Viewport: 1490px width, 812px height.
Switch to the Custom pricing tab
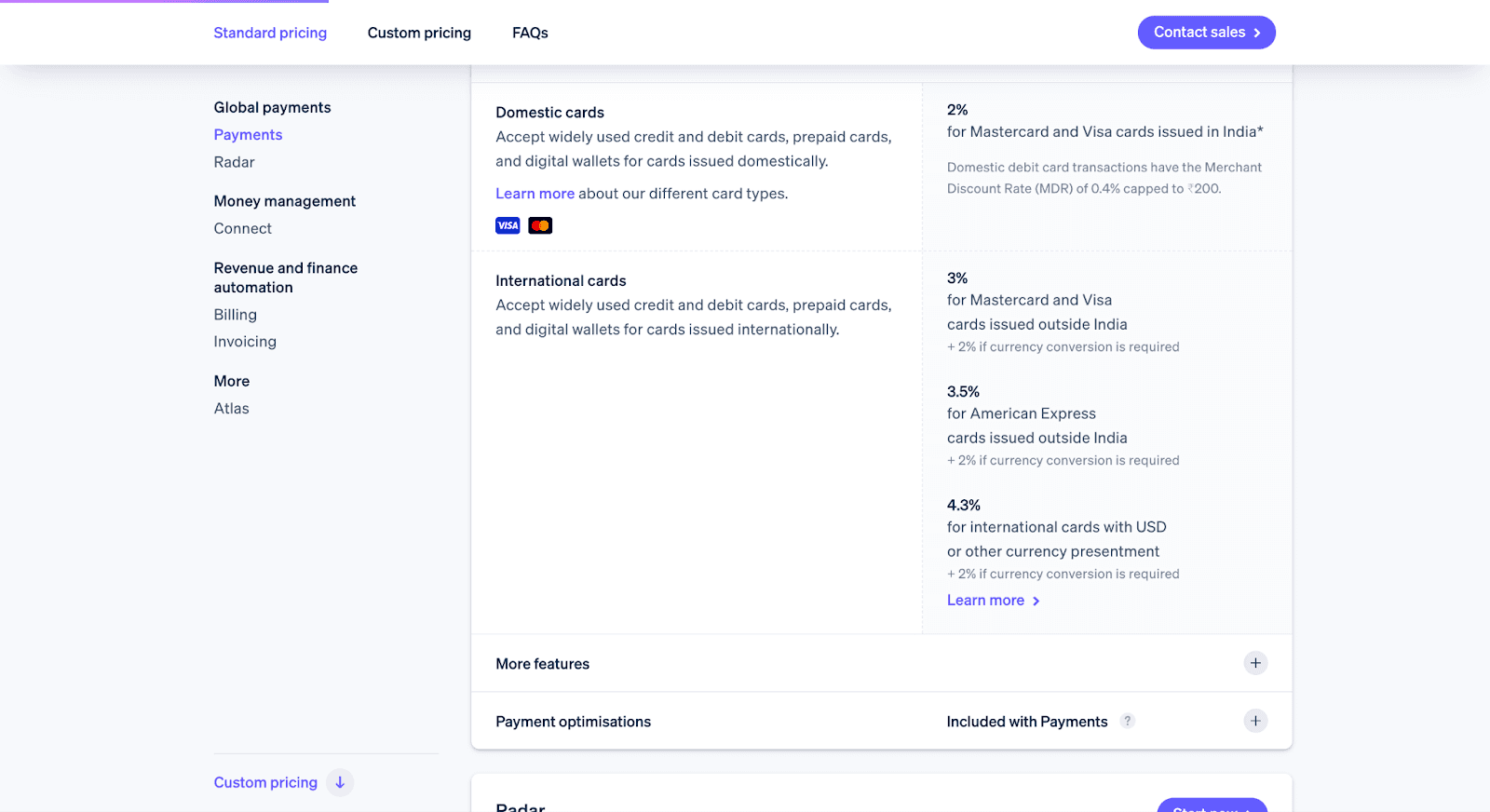click(x=419, y=33)
